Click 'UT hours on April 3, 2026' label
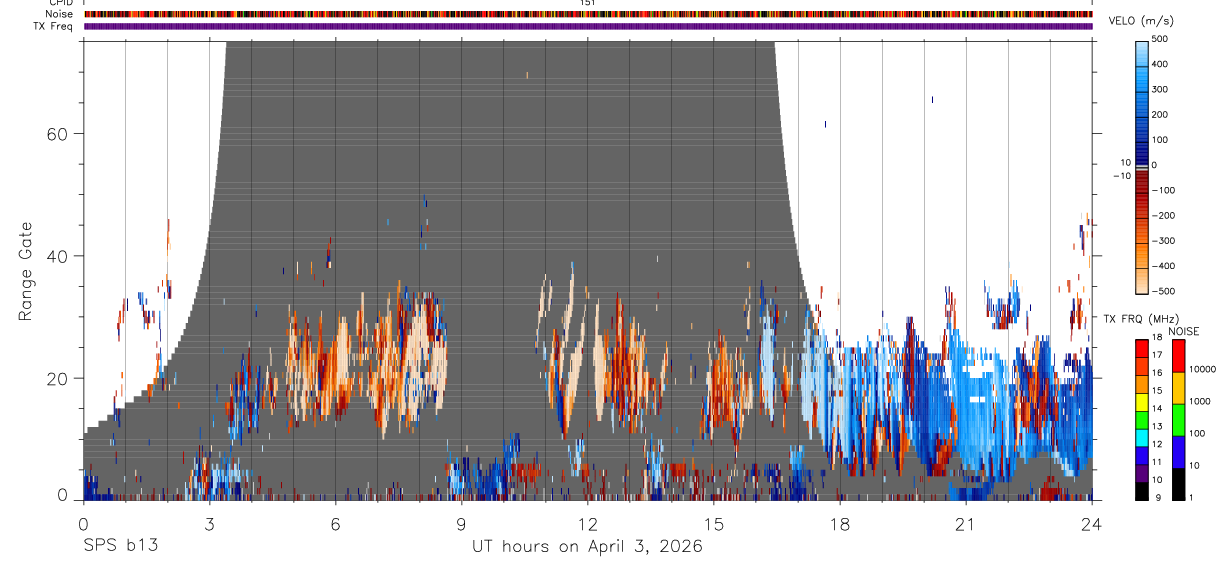The image size is (1228, 567). (587, 546)
